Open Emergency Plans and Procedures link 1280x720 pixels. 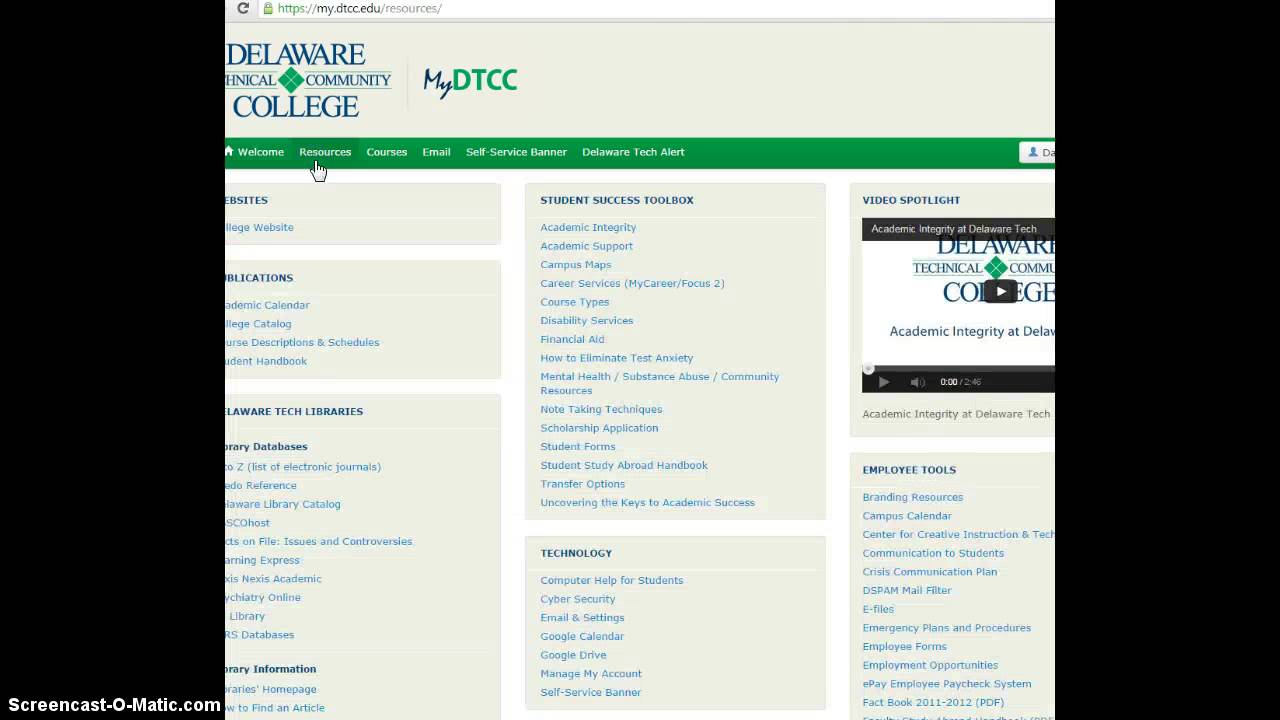pyautogui.click(x=946, y=628)
